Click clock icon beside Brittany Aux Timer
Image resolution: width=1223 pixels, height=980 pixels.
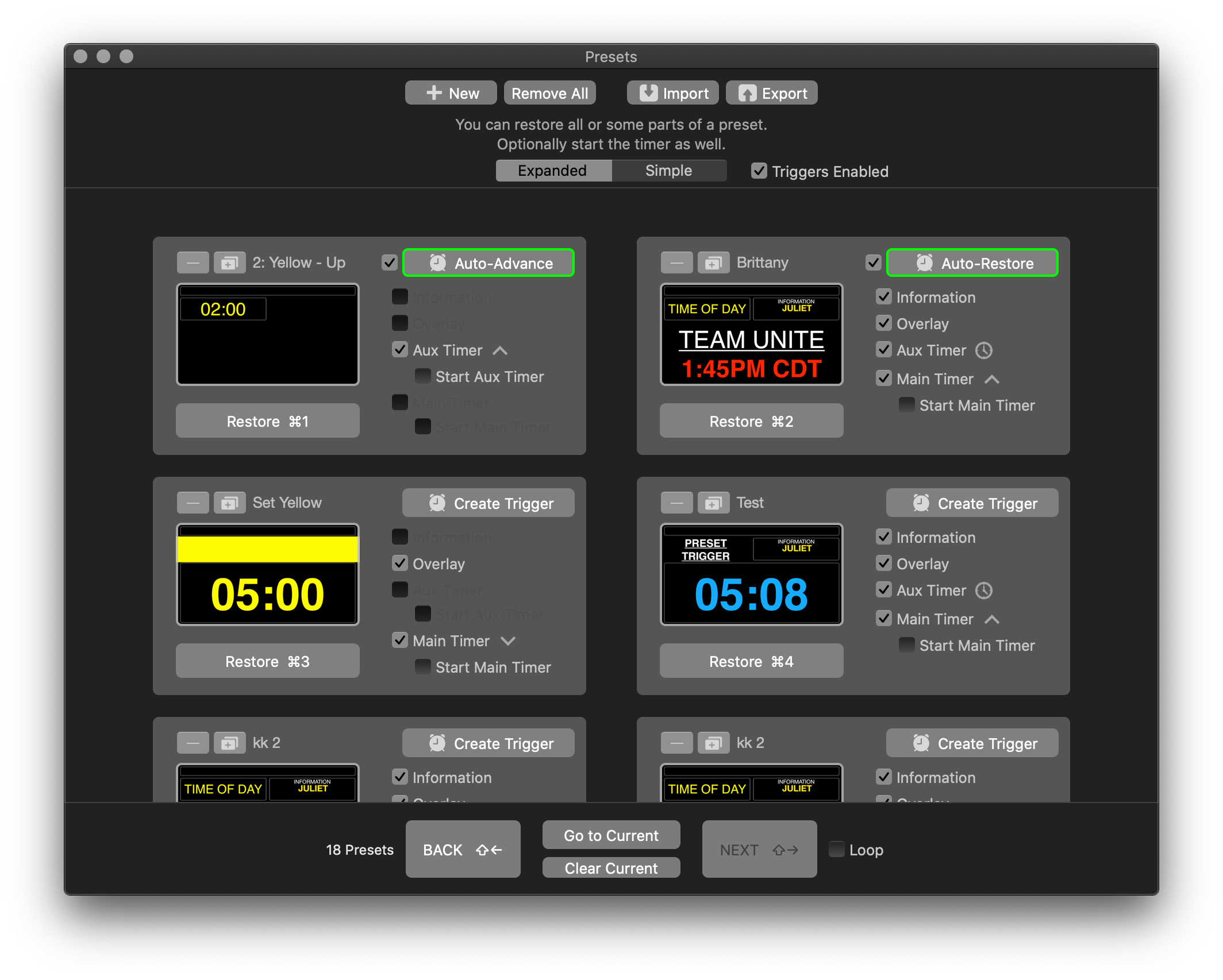pyautogui.click(x=984, y=350)
